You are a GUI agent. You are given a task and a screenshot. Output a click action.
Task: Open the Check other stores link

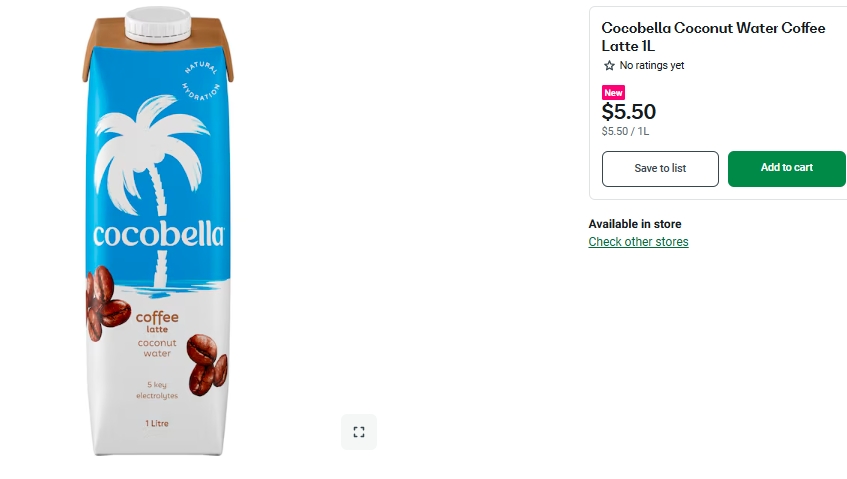tap(638, 242)
